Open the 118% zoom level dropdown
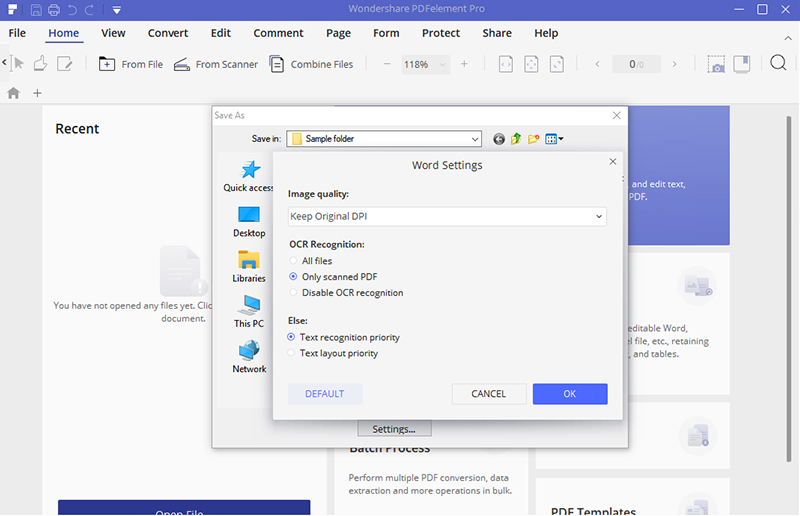The height and width of the screenshot is (516, 800). coord(426,64)
